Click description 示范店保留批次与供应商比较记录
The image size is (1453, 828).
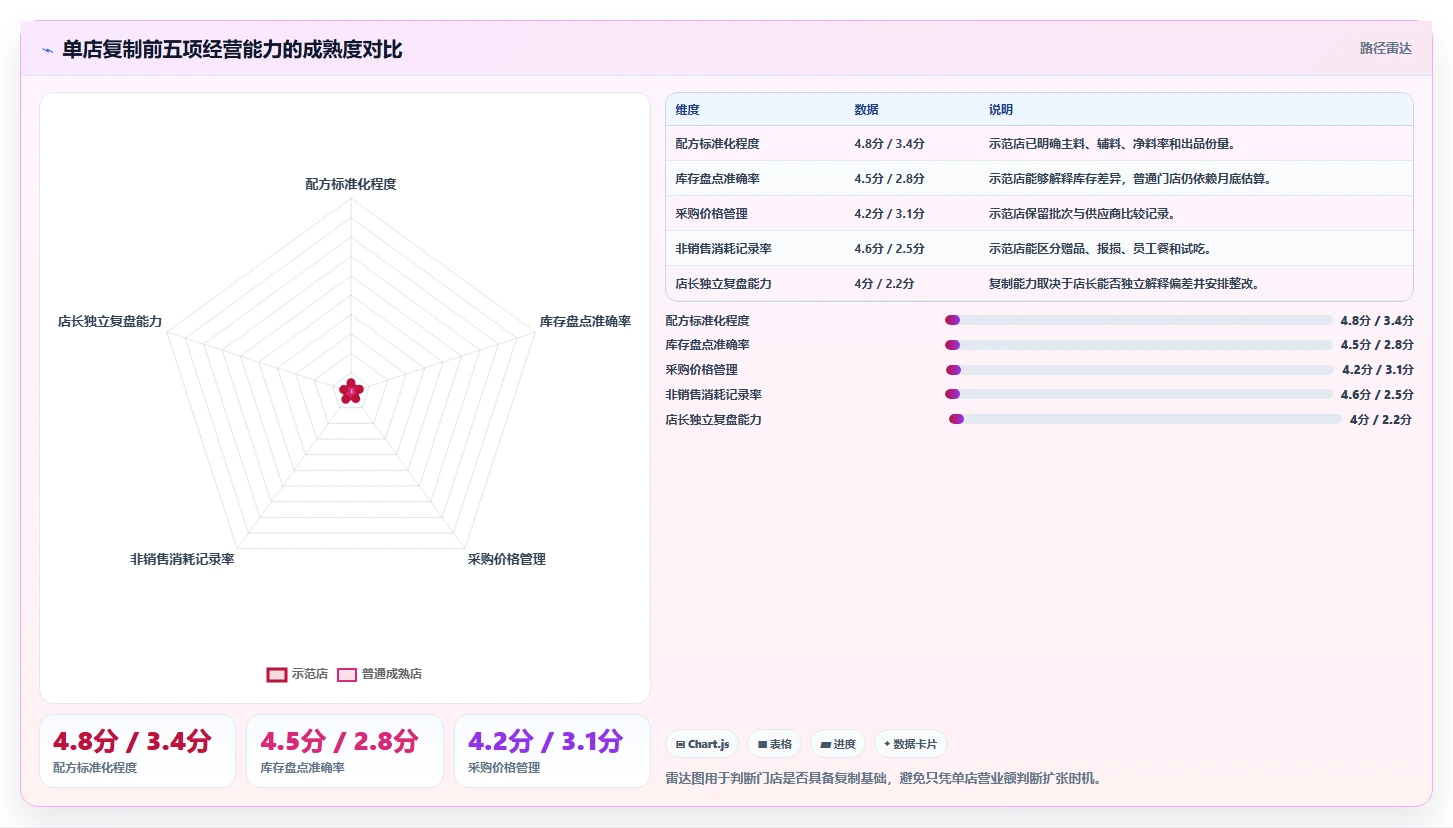[x=1082, y=213]
